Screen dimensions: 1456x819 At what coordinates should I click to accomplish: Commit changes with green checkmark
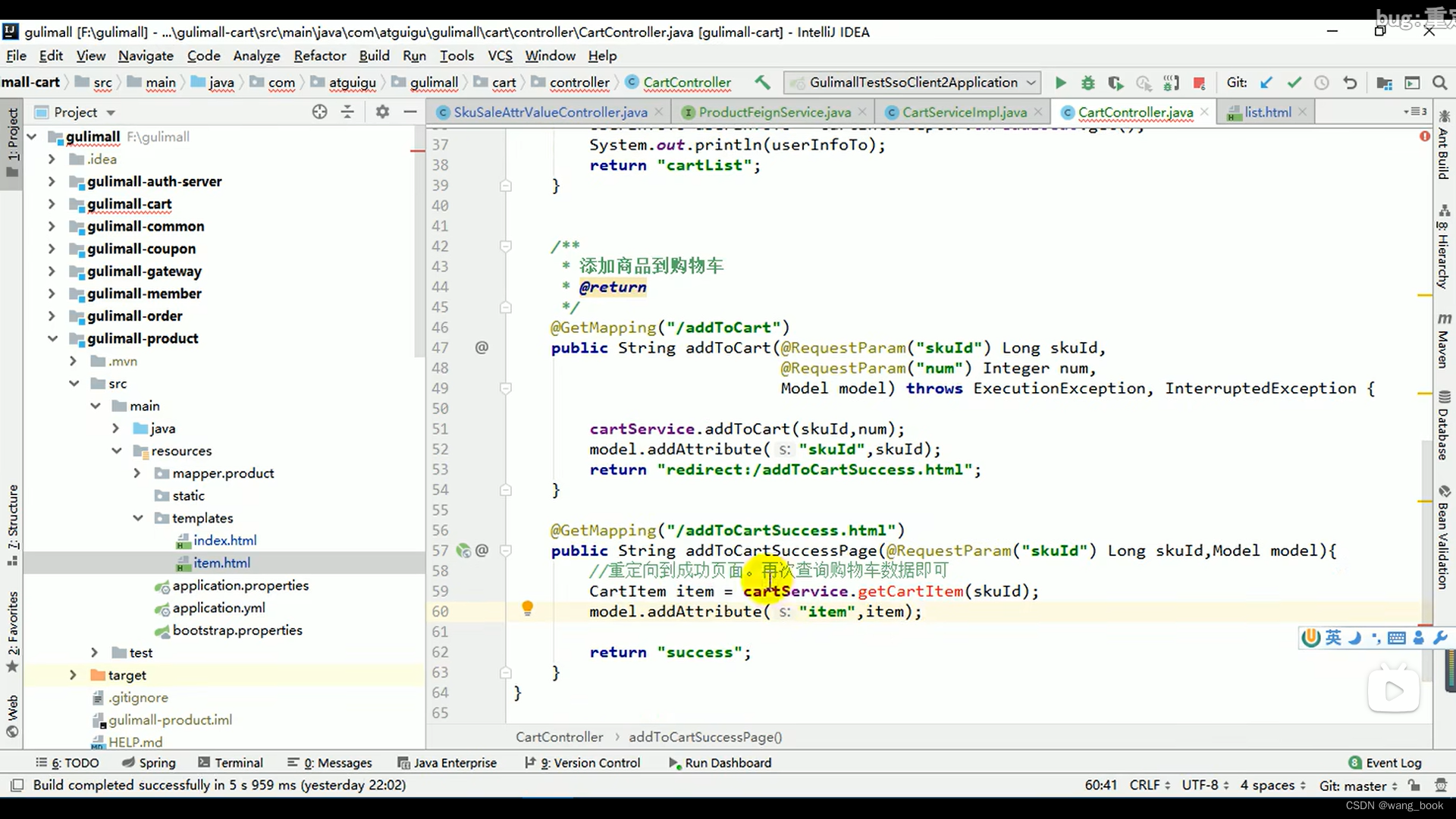point(1294,83)
